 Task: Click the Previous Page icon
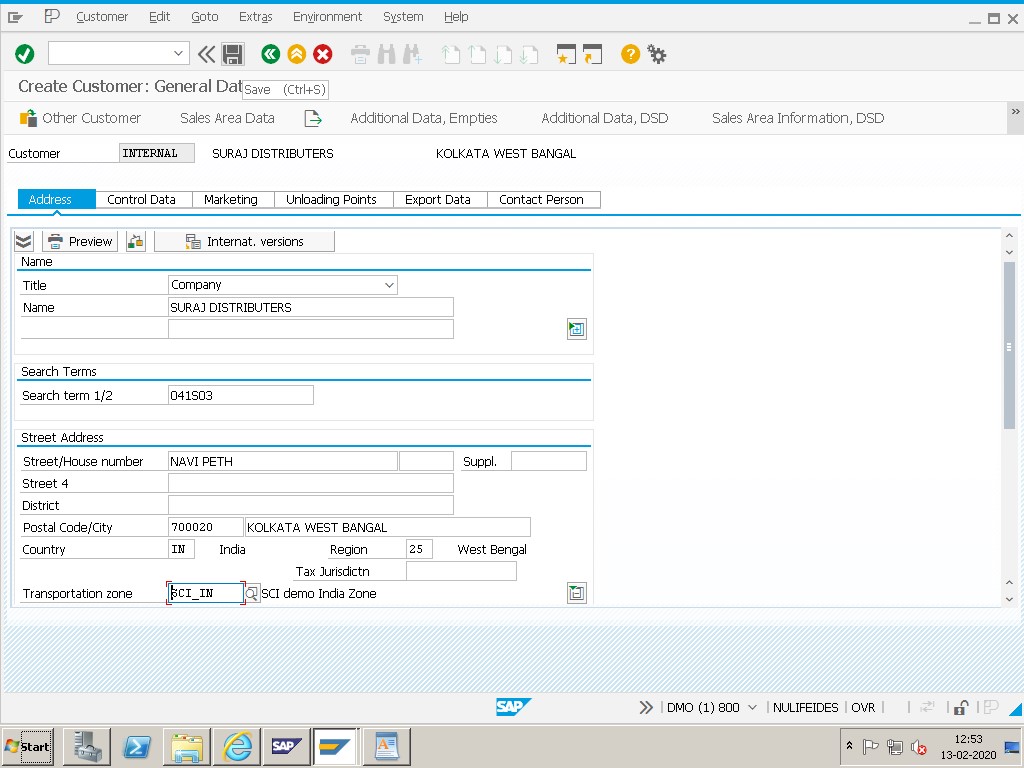click(x=477, y=54)
